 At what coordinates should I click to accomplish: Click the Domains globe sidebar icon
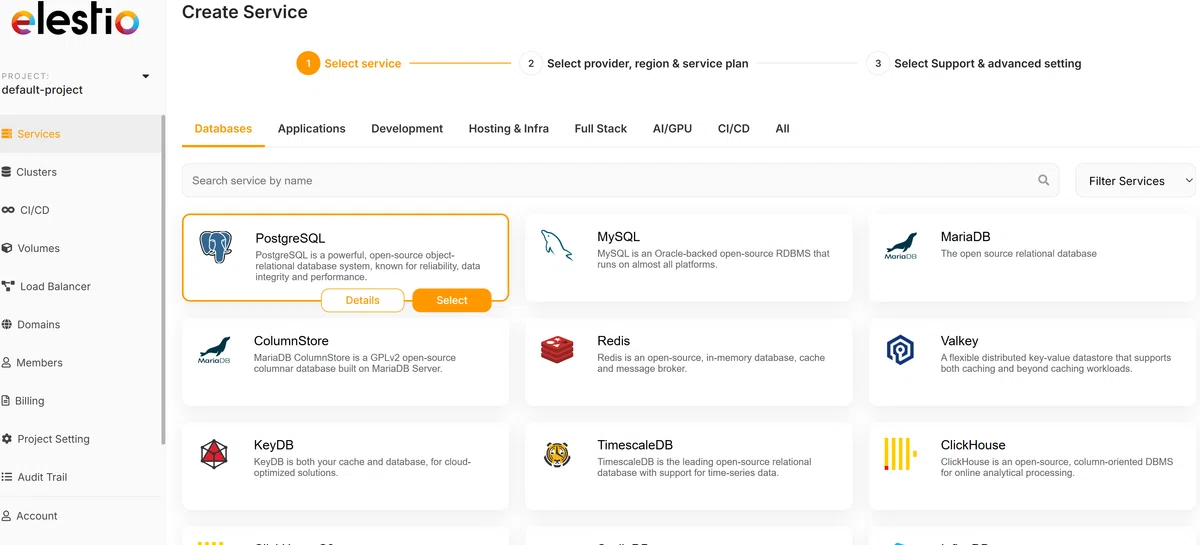click(x=7, y=324)
